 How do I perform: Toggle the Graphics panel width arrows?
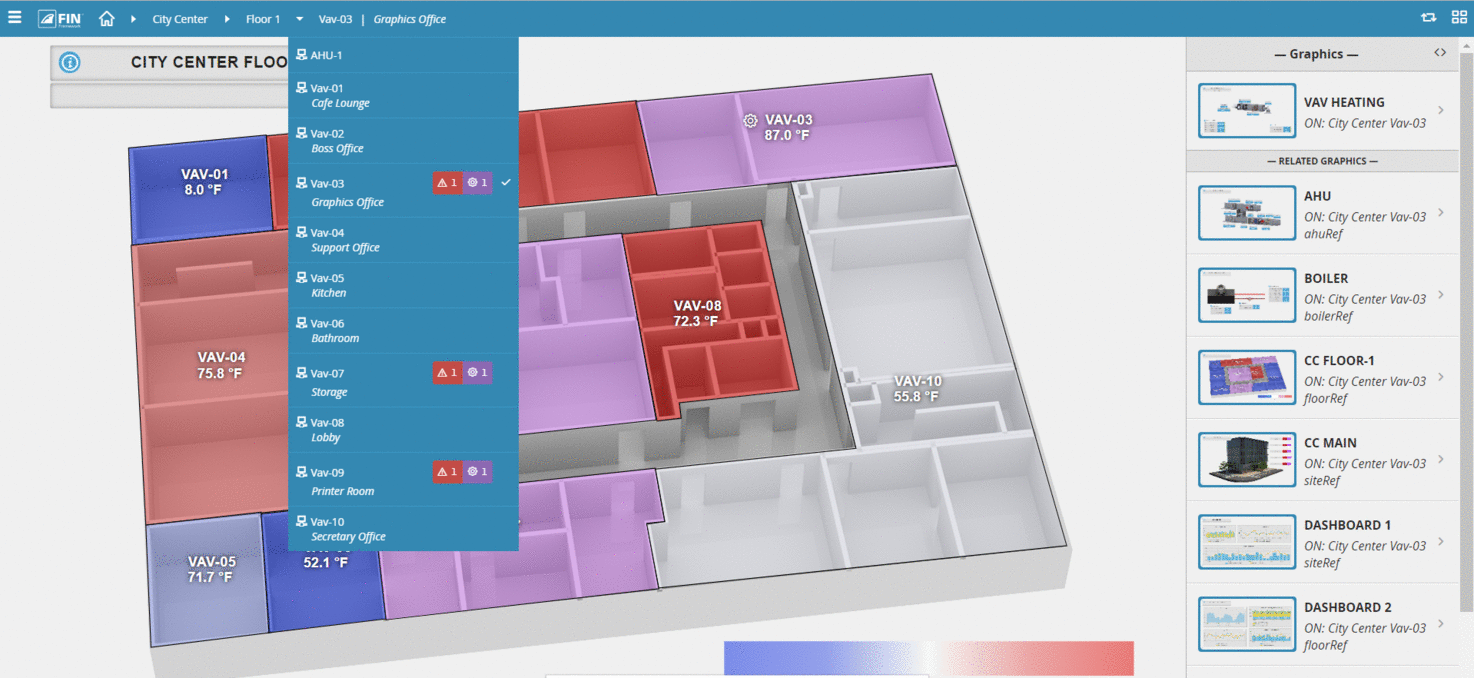coord(1440,53)
